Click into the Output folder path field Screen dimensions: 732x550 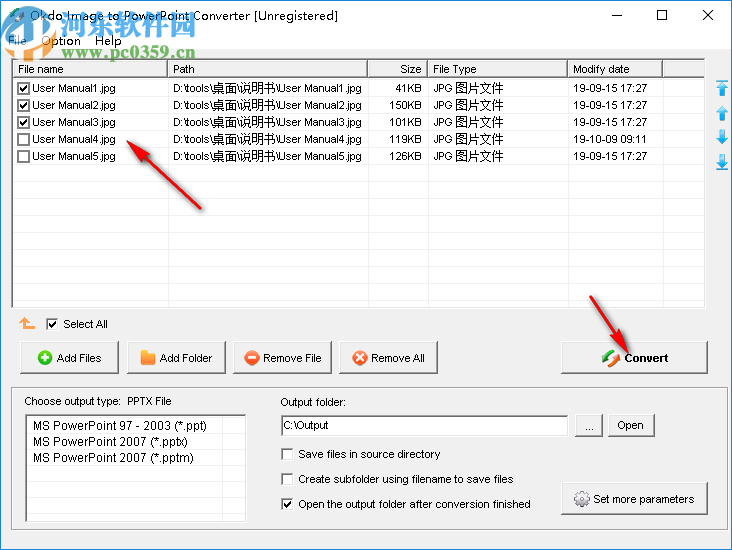tap(424, 425)
